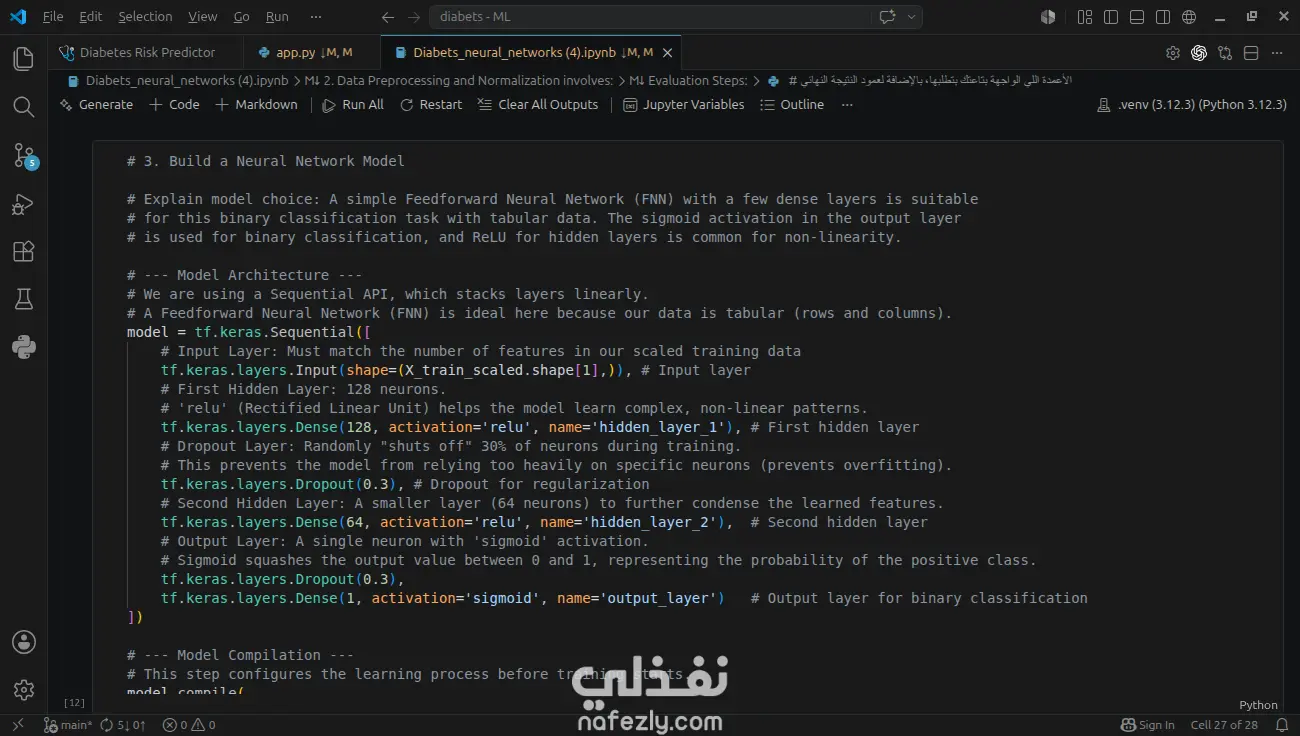
Task: Open the View menu
Action: click(202, 17)
